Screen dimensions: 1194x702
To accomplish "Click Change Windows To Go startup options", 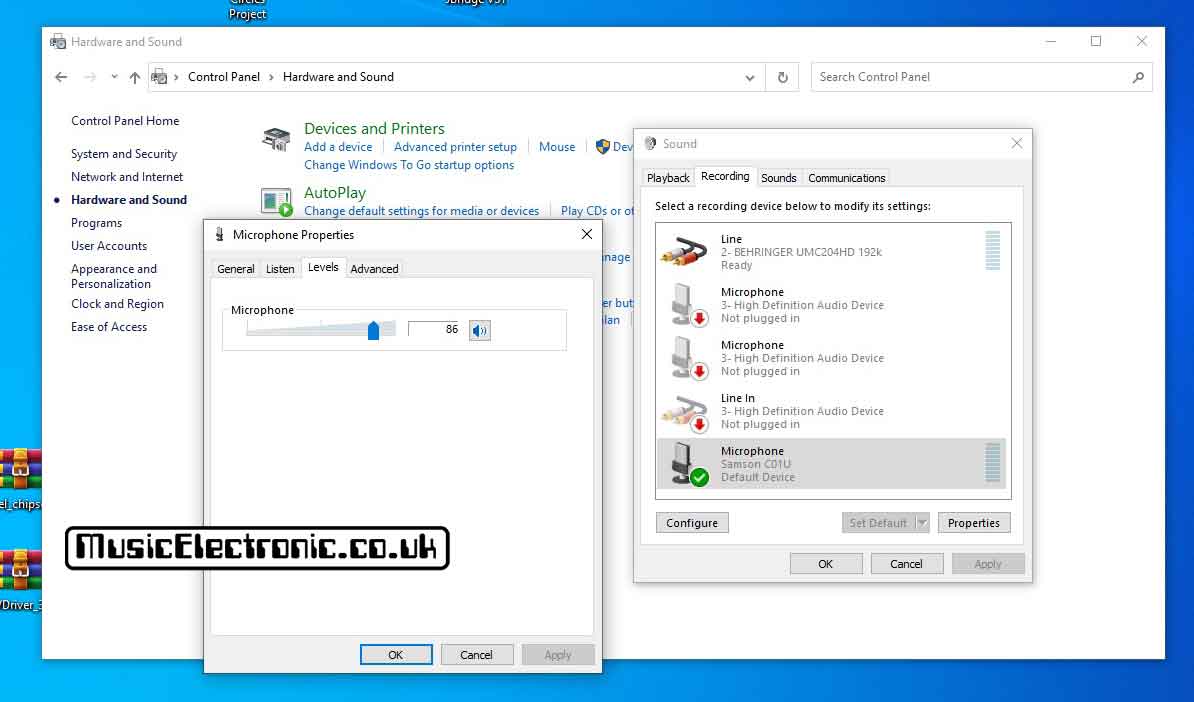I will coord(409,165).
